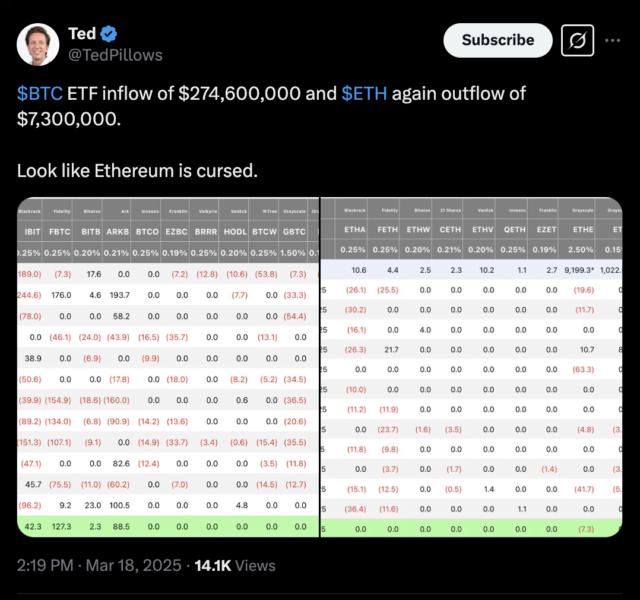Image resolution: width=640 pixels, height=600 pixels.
Task: Open the $ETH cashtag link
Action: coord(364,93)
